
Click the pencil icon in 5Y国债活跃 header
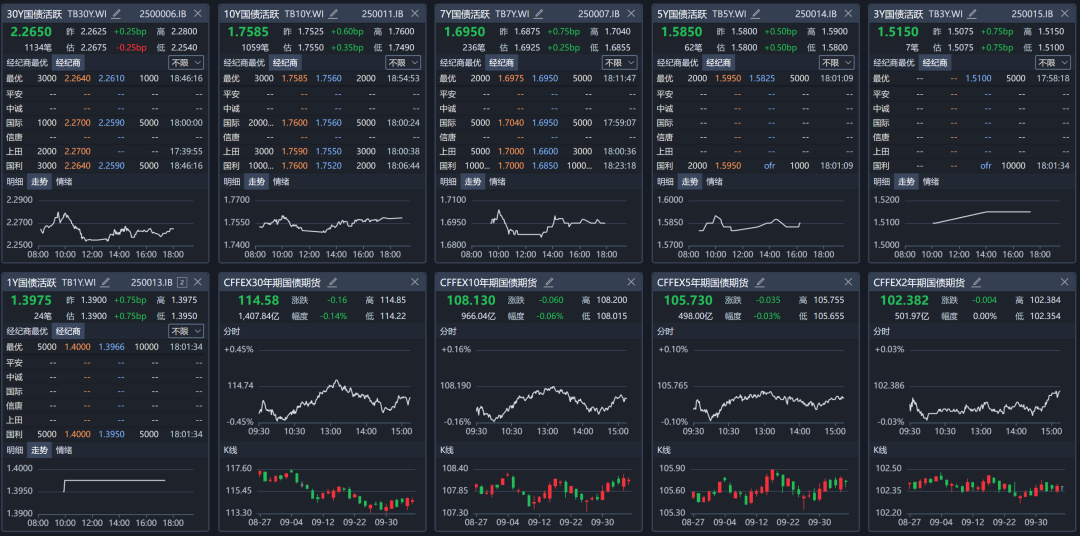tap(756, 14)
